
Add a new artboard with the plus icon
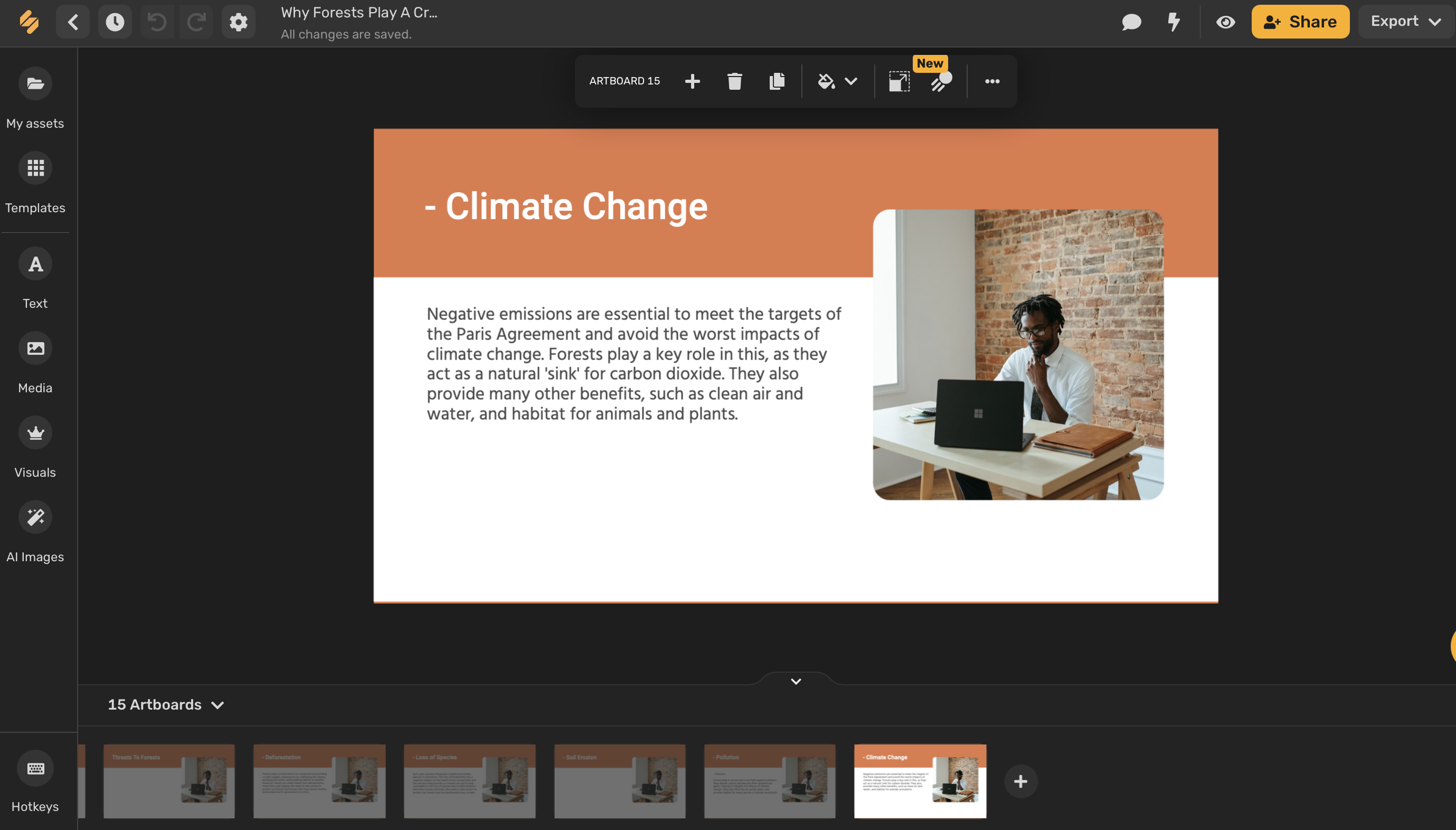coord(692,81)
